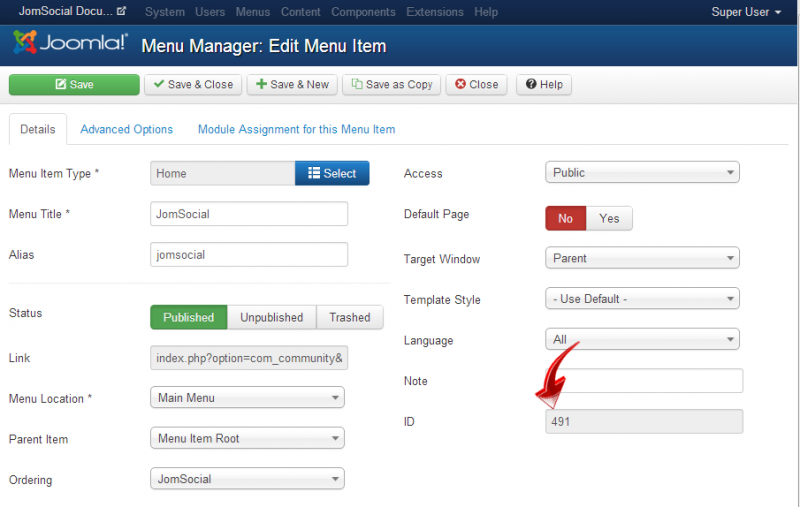Open Help with question mark icon

[x=544, y=85]
